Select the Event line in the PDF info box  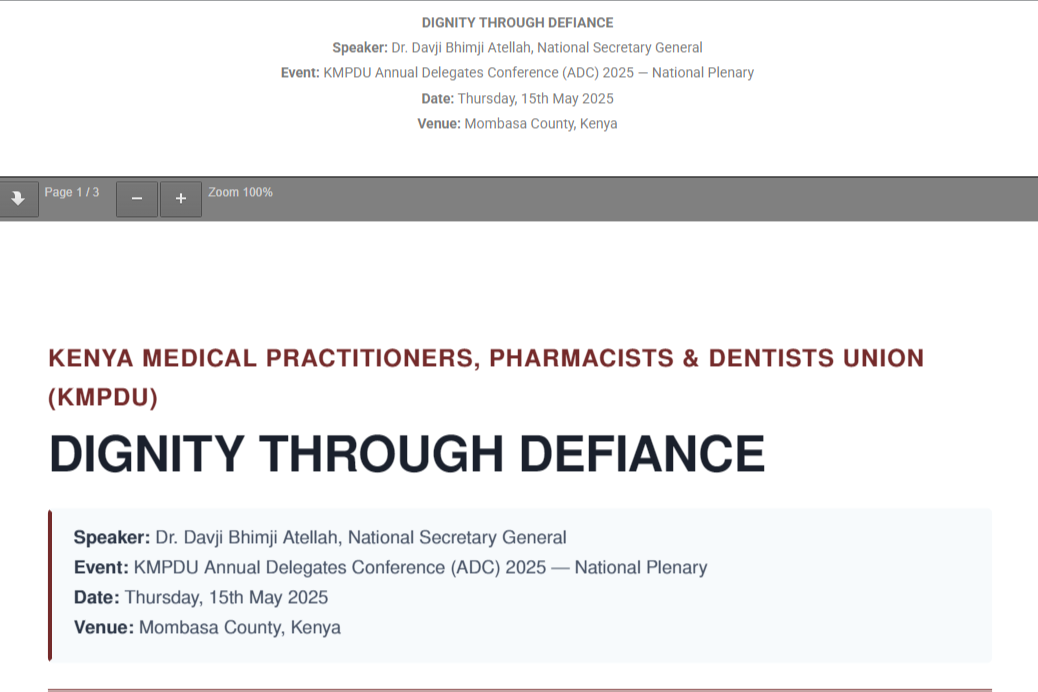point(391,568)
